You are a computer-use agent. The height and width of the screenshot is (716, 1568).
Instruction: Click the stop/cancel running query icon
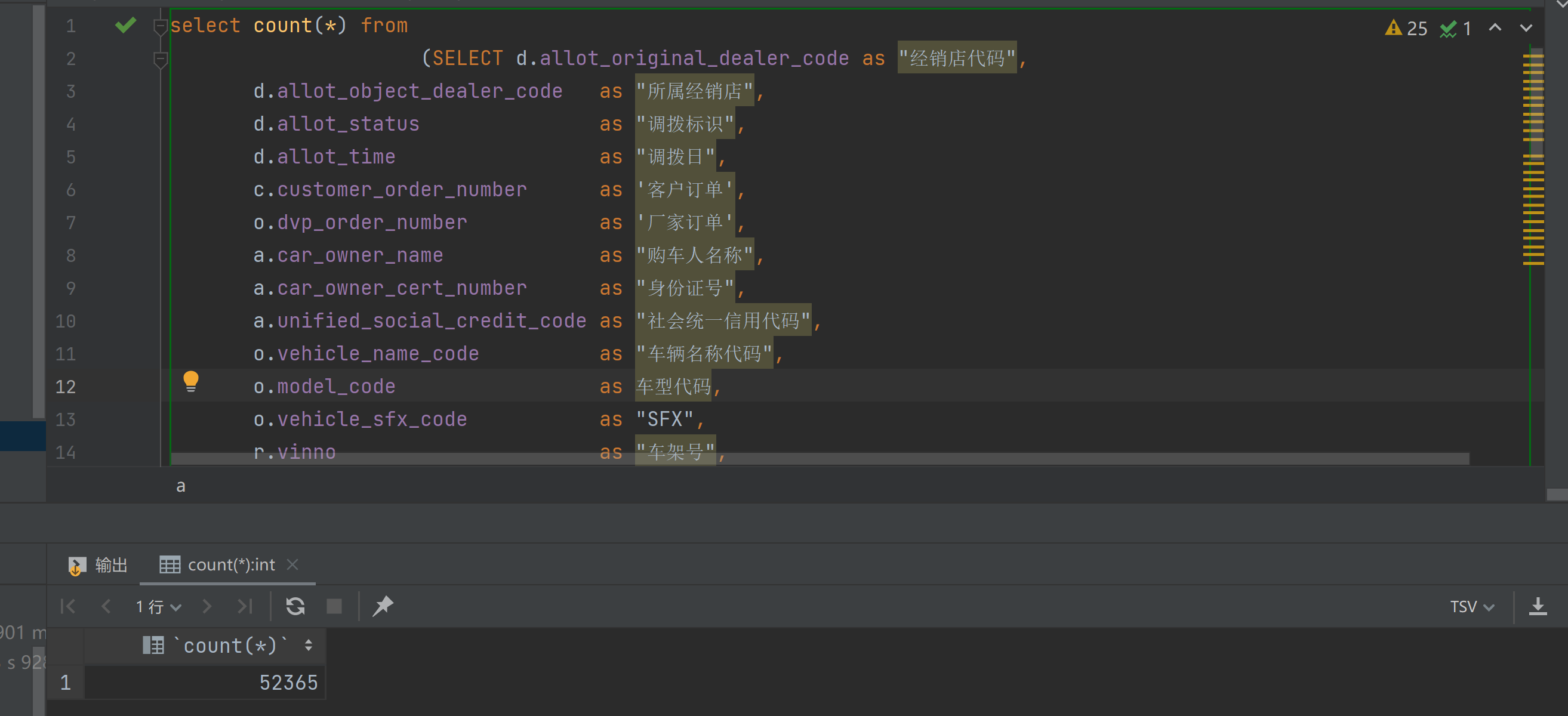(334, 606)
